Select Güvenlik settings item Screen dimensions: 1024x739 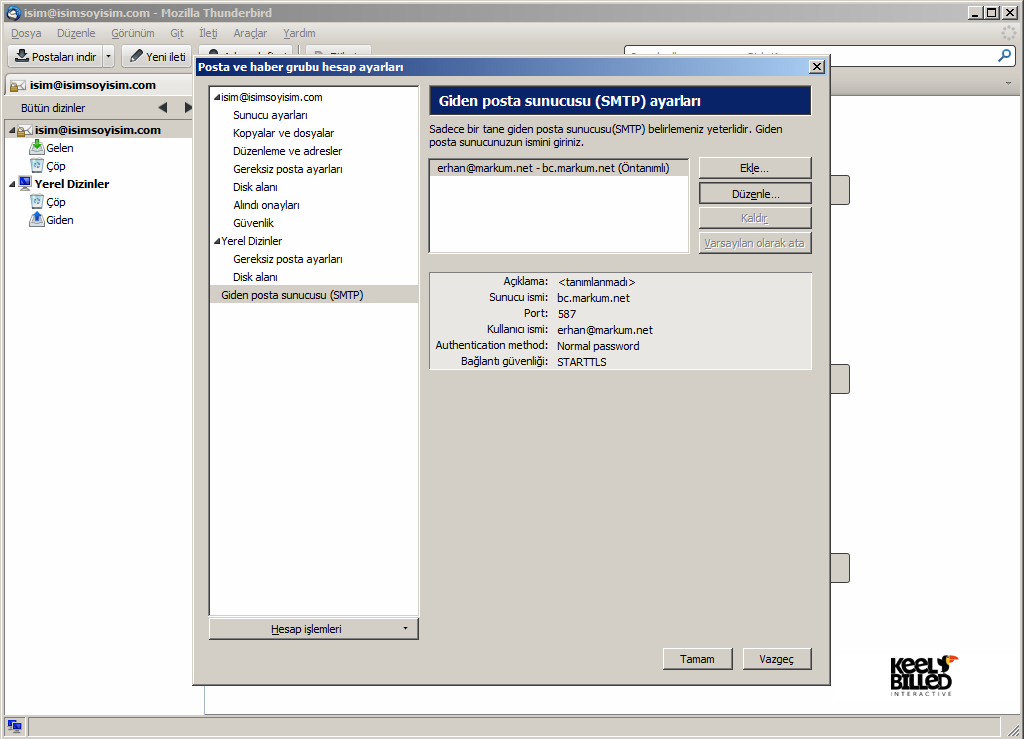(253, 223)
